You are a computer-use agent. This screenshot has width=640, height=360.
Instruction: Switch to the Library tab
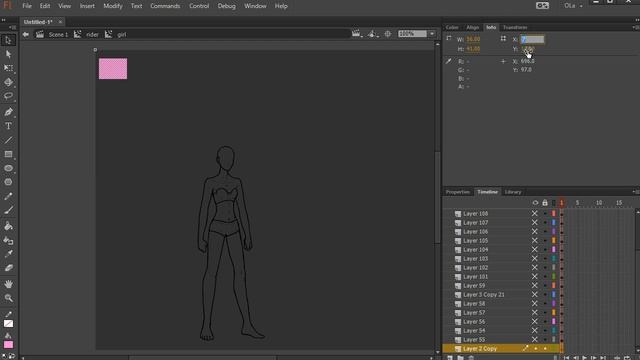pos(513,192)
